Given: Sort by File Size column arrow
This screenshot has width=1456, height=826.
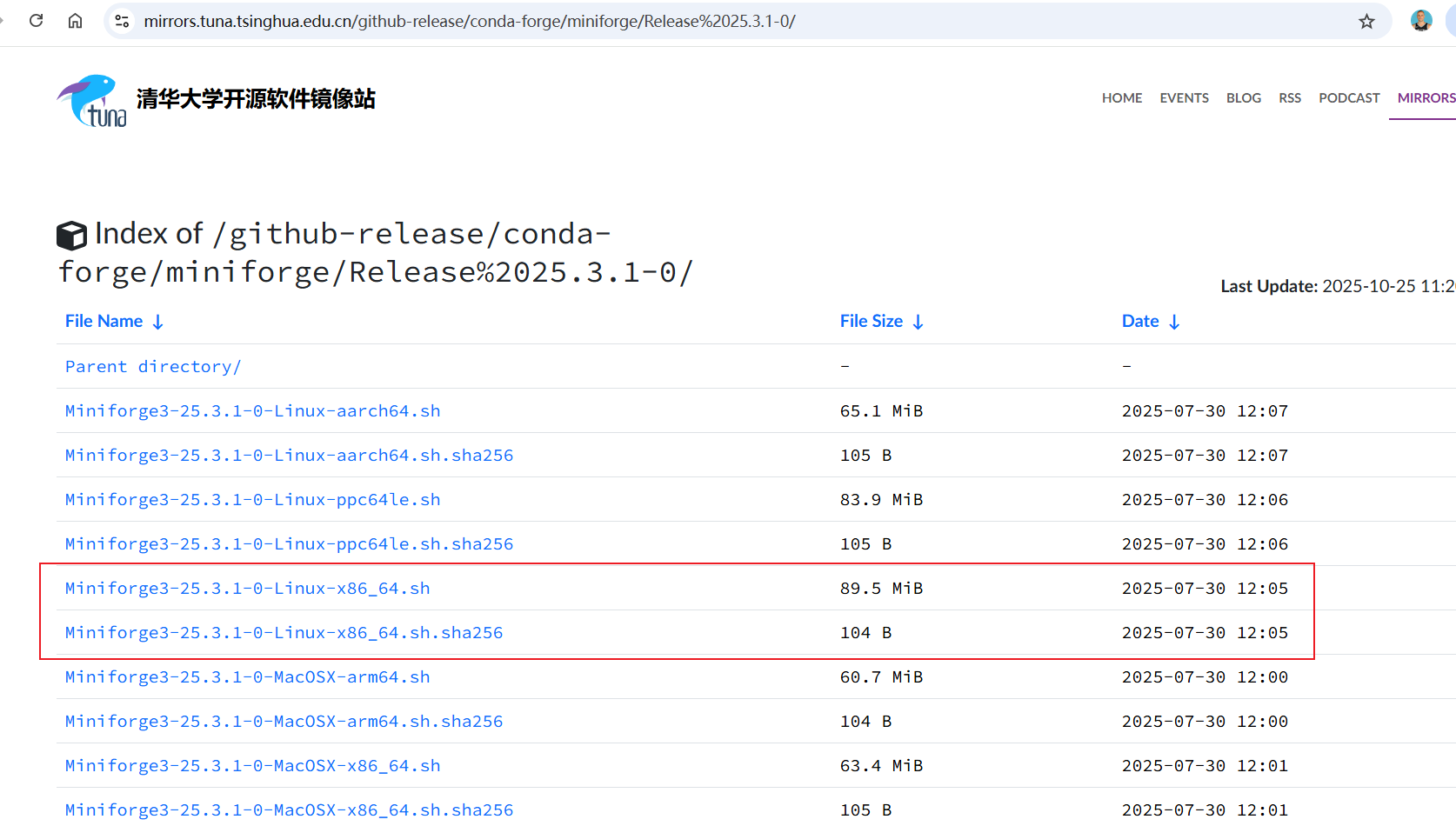Looking at the screenshot, I should 918,322.
